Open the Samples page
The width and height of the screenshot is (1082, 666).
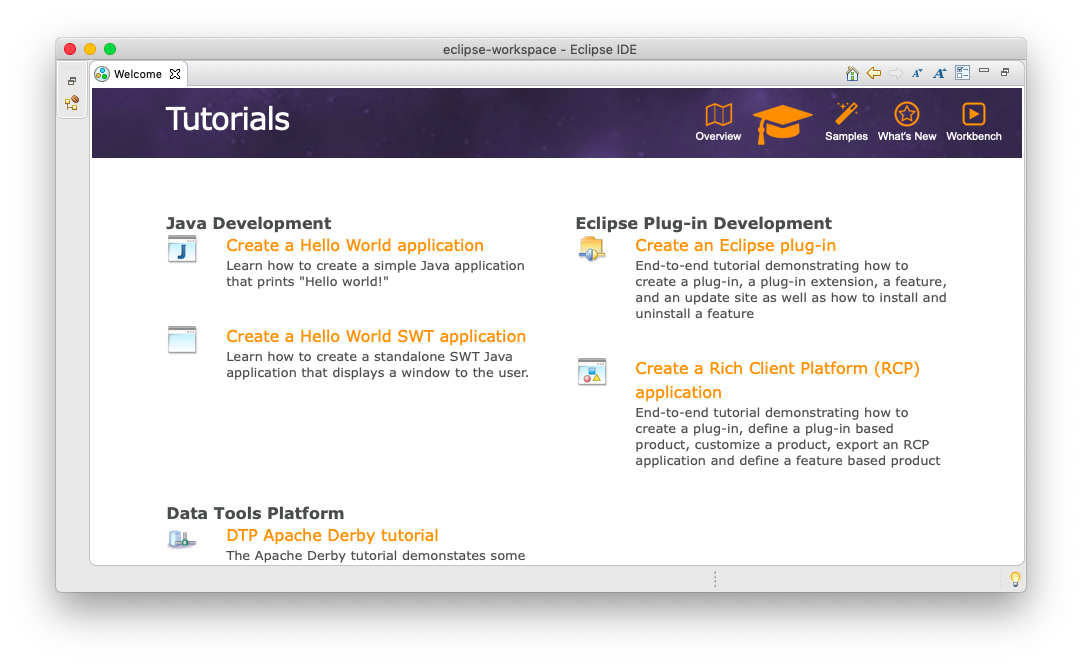tap(846, 122)
